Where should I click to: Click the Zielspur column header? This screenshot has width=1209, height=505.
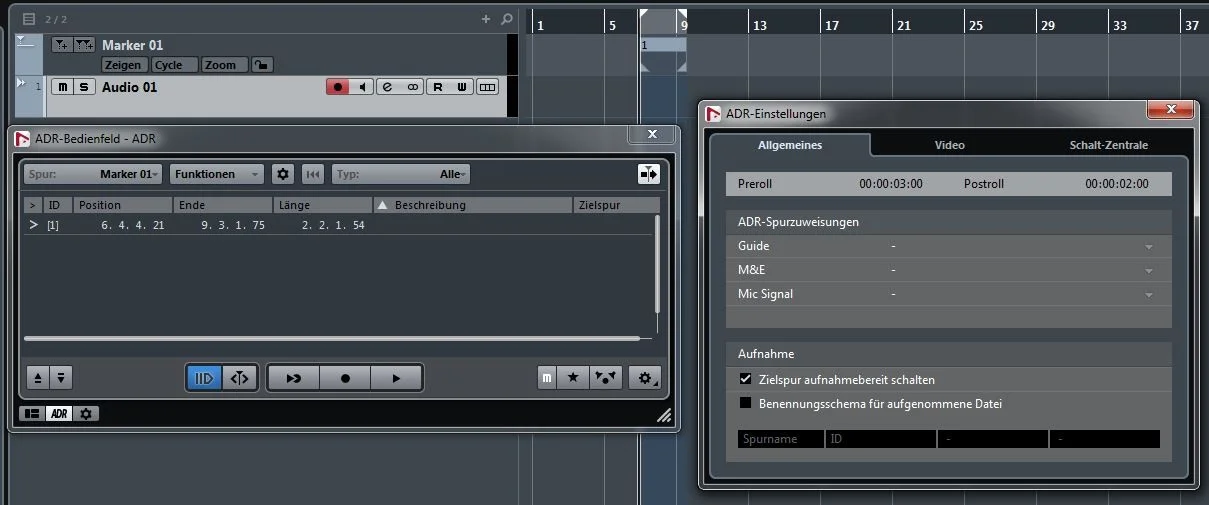(616, 205)
